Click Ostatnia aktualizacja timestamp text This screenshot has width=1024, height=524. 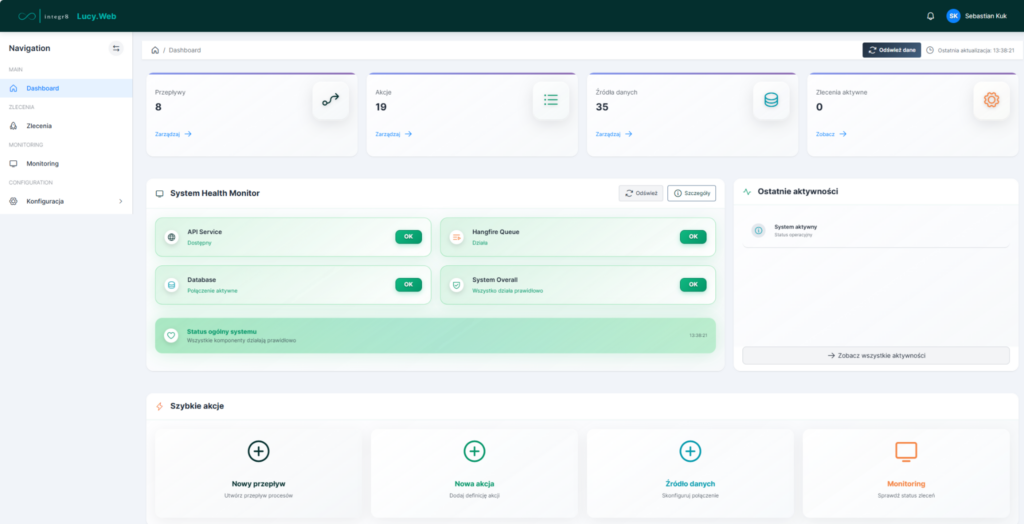coord(976,50)
